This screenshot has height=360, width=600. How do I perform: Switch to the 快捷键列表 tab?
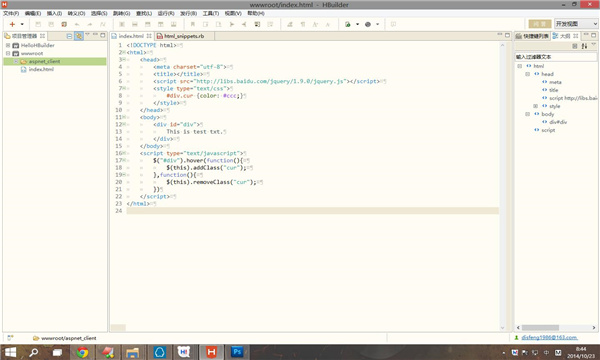532,36
